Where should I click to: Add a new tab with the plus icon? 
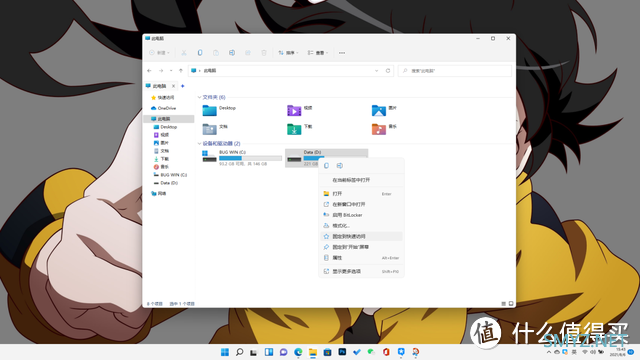[183, 86]
